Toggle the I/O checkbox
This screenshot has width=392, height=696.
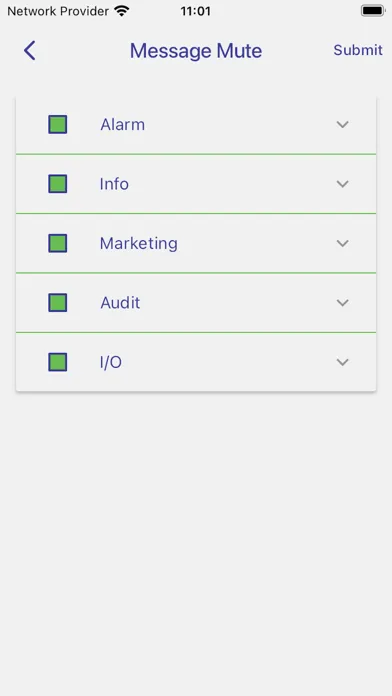(58, 362)
